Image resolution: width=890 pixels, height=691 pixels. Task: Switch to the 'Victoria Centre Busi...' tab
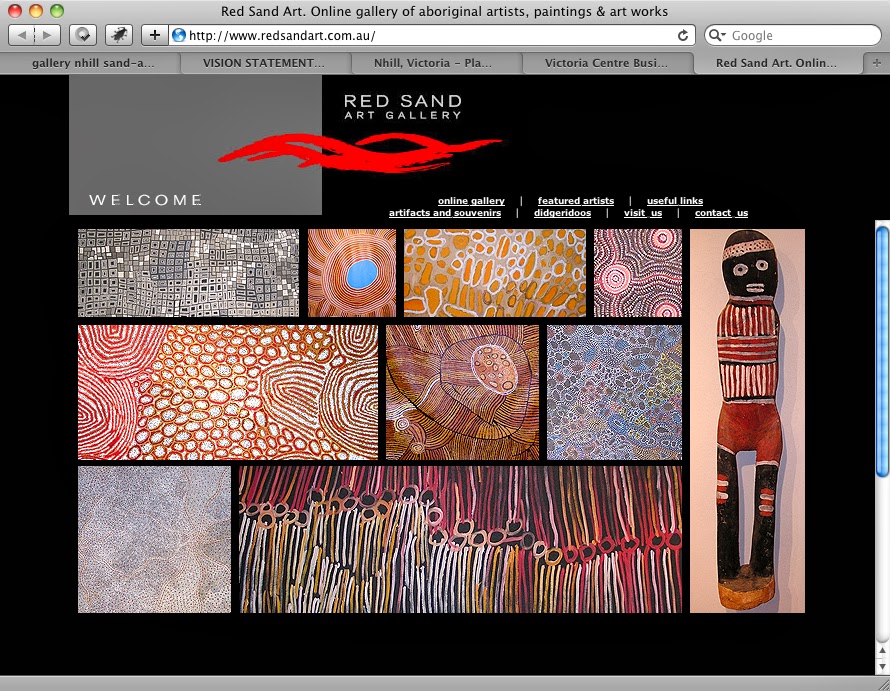(x=607, y=63)
